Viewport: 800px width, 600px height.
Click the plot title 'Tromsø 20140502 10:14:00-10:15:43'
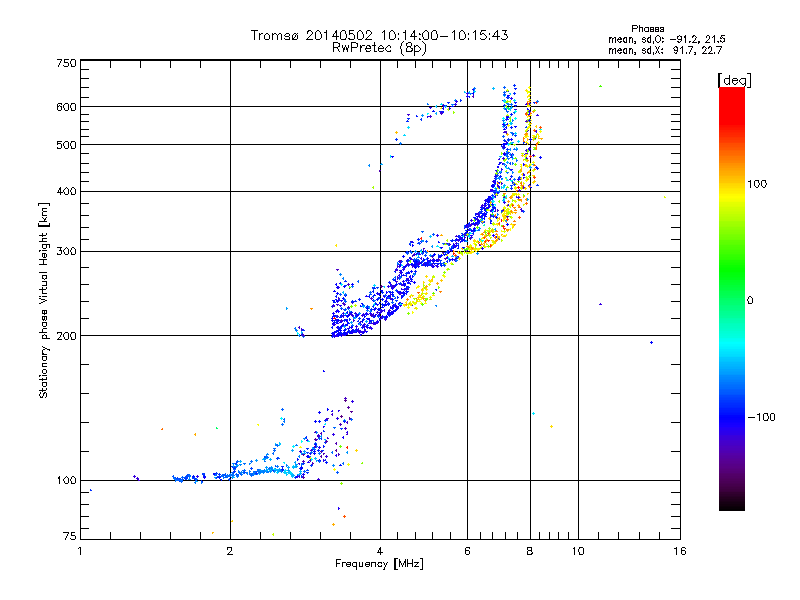(x=379, y=35)
